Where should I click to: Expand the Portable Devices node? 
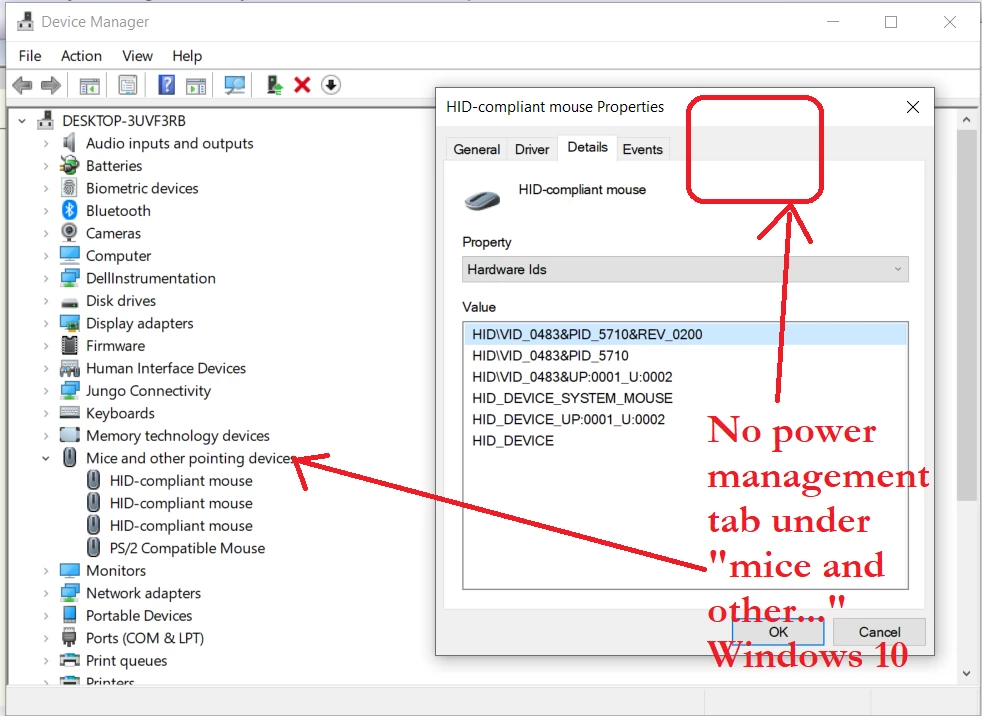click(46, 616)
